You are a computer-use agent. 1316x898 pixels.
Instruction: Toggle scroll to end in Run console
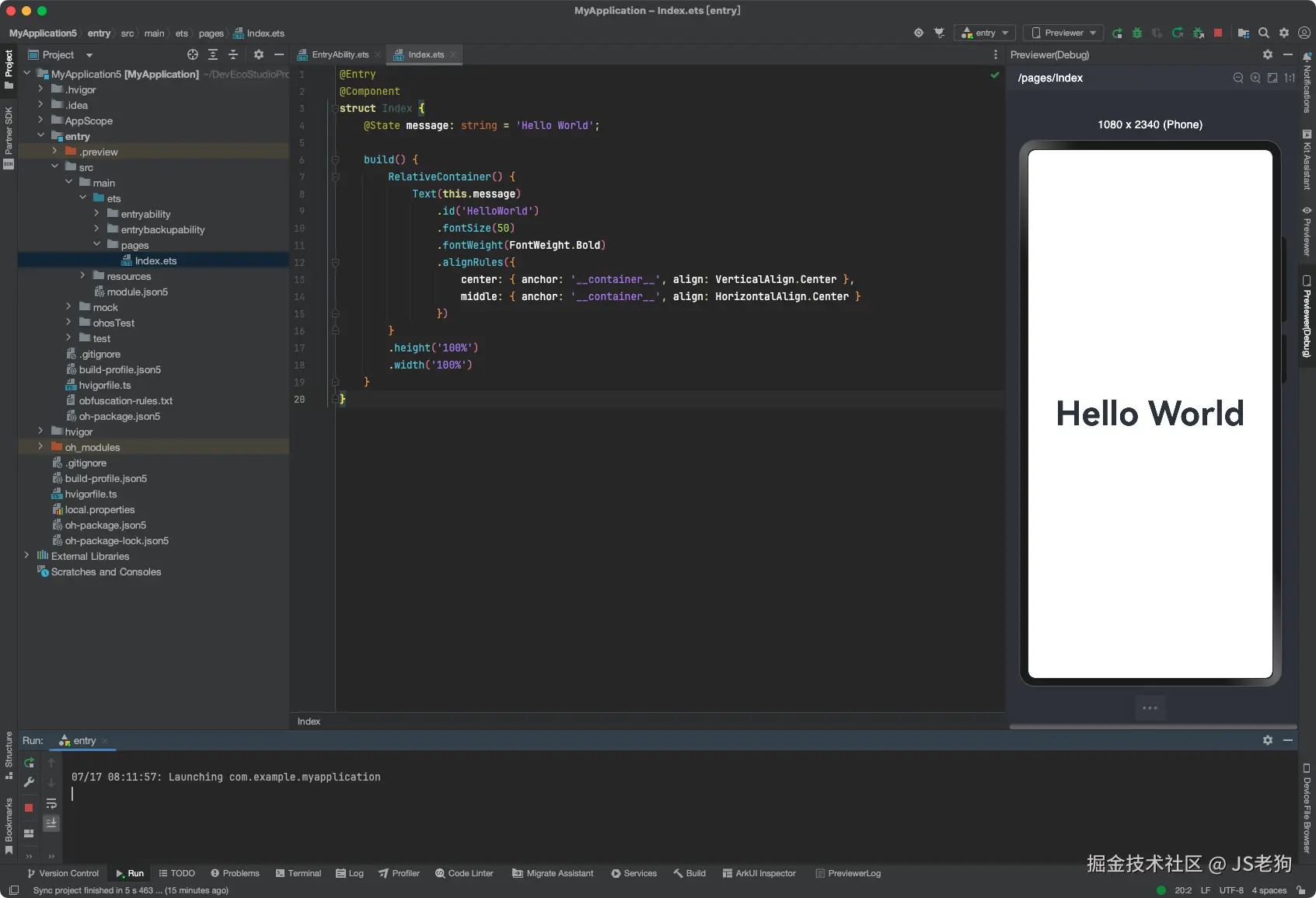click(x=51, y=823)
